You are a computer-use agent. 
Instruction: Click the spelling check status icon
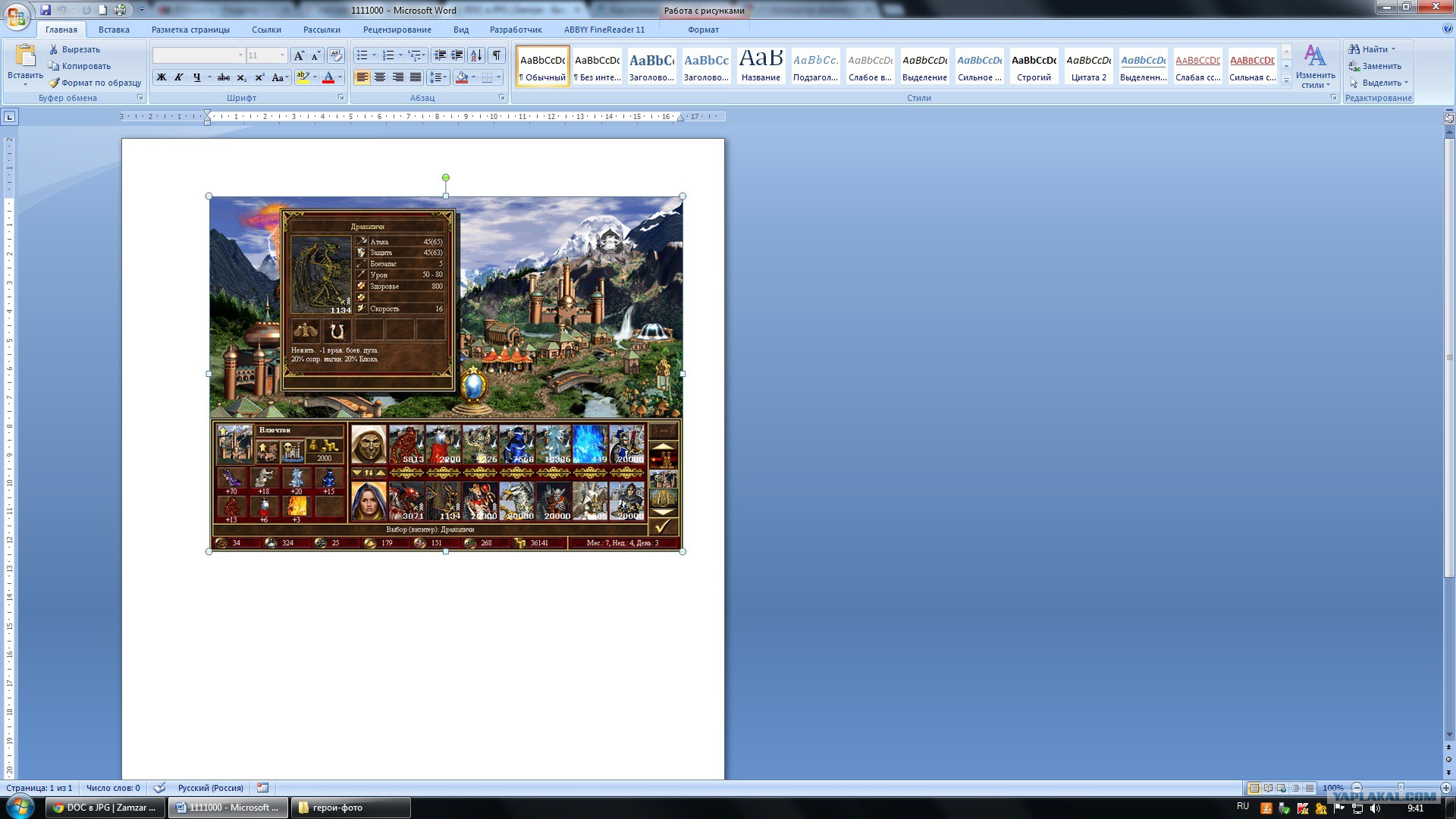pos(159,788)
